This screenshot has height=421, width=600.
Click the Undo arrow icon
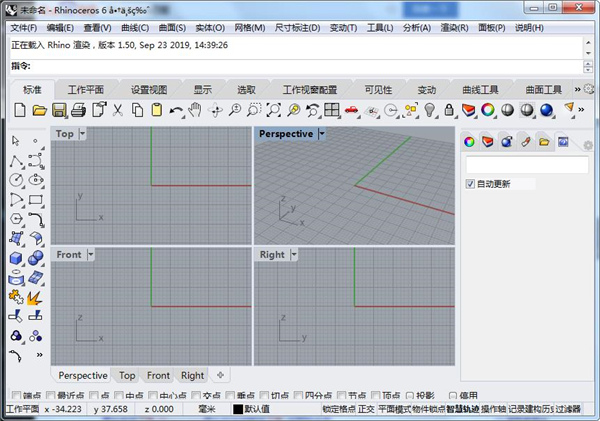click(x=176, y=110)
